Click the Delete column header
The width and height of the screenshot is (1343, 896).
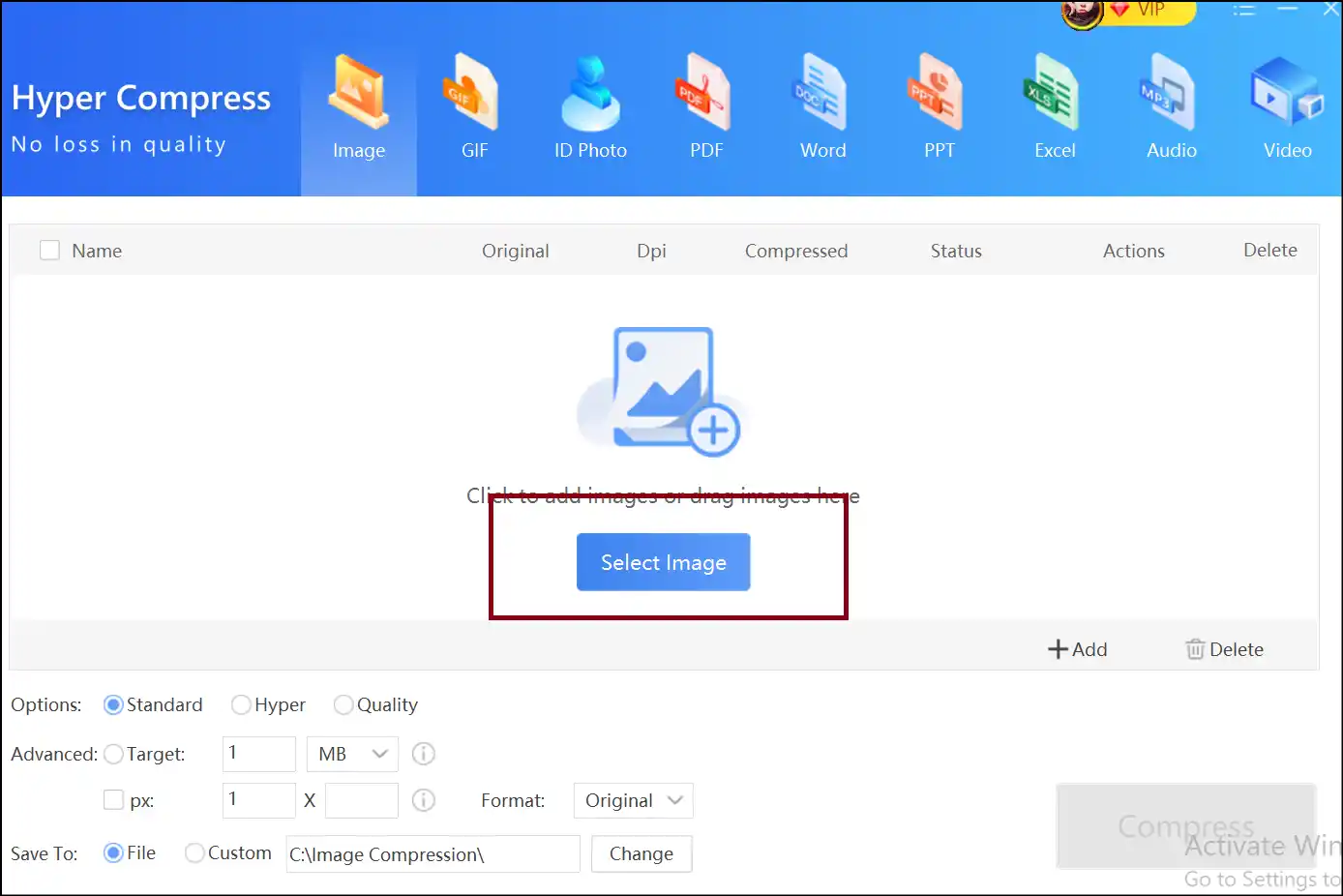(1270, 250)
